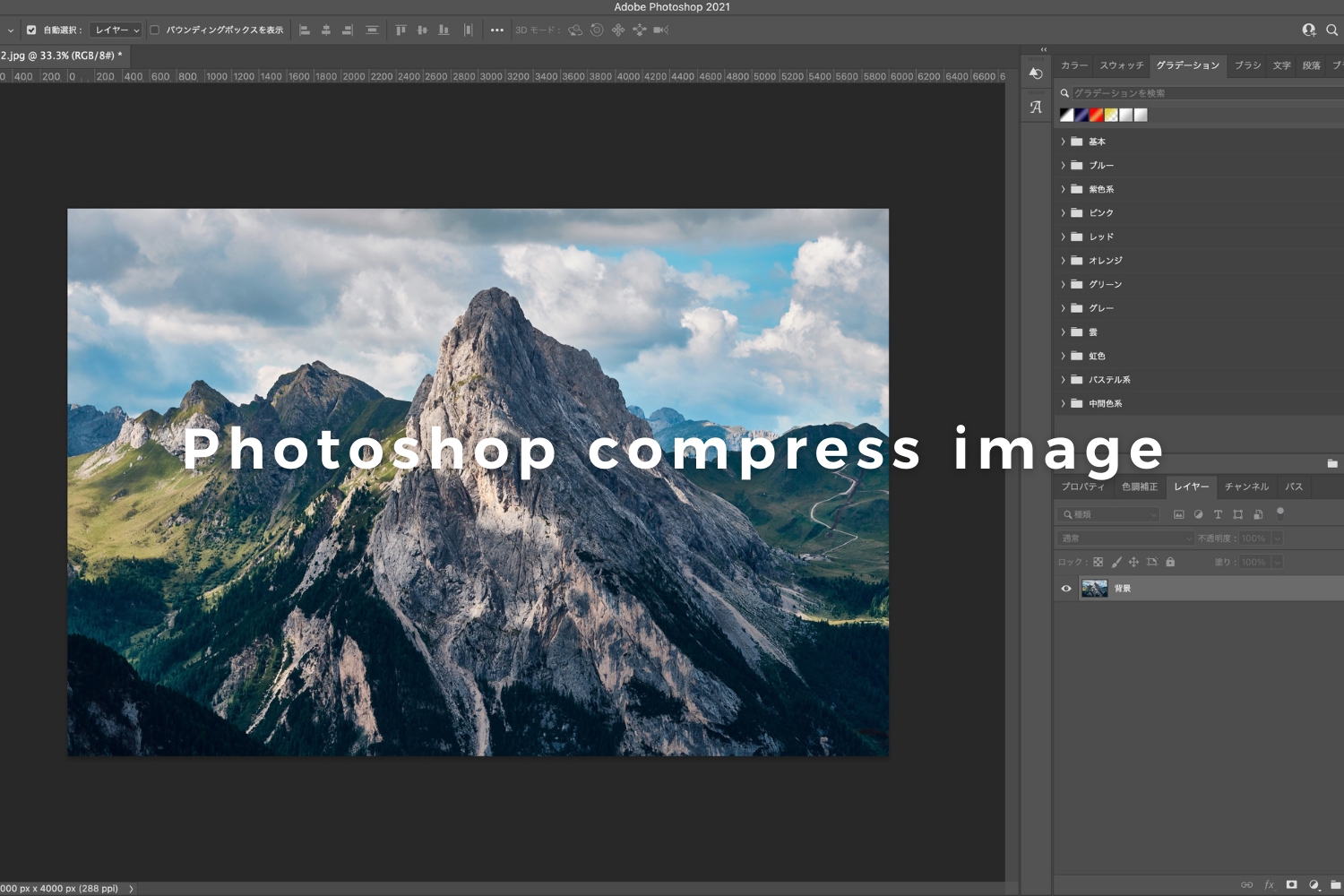1344x896 pixels.
Task: Click the align horizontal centers icon
Action: click(326, 30)
